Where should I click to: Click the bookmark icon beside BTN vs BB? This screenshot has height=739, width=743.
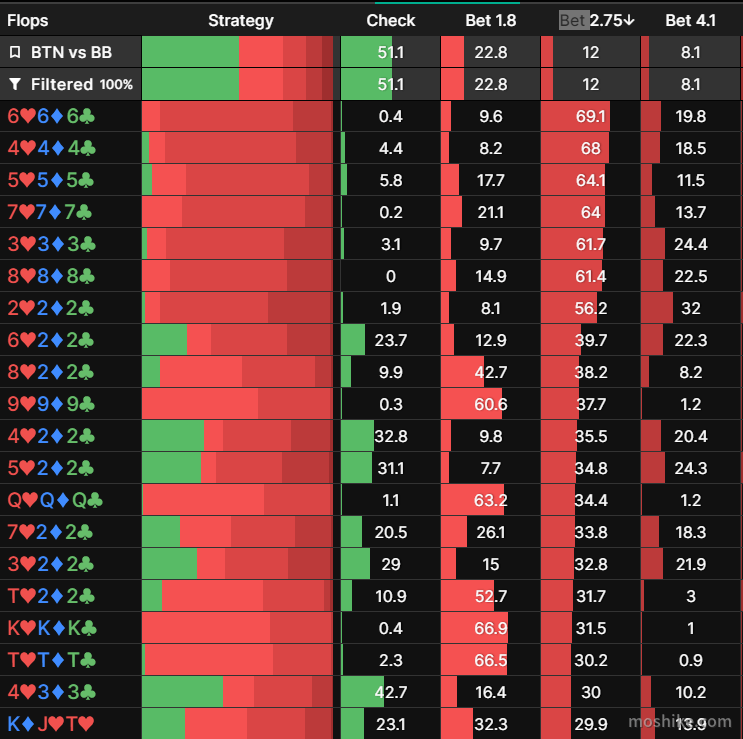tap(15, 52)
